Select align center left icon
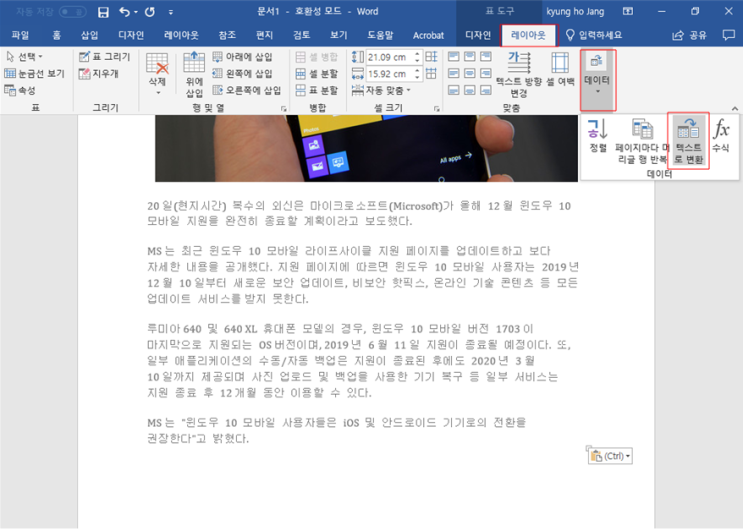Viewport: 743px width, 531px height. (453, 73)
